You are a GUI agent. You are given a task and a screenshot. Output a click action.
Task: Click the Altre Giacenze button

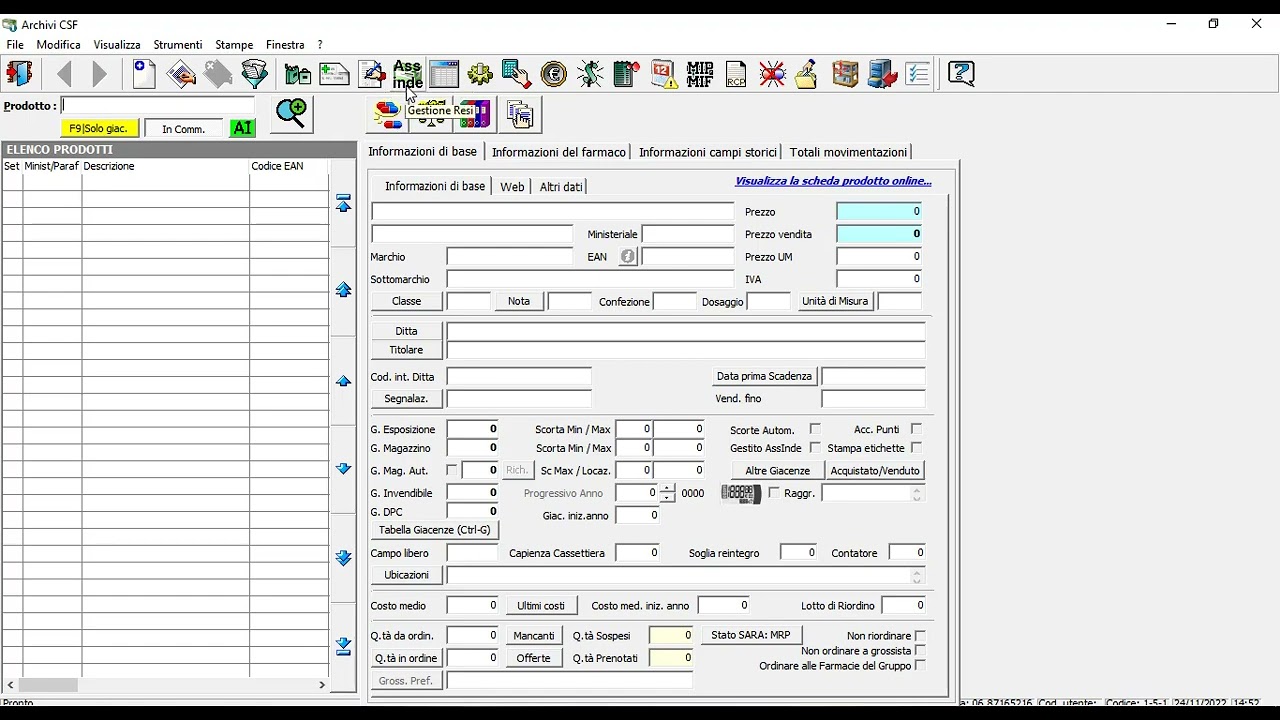pos(778,470)
